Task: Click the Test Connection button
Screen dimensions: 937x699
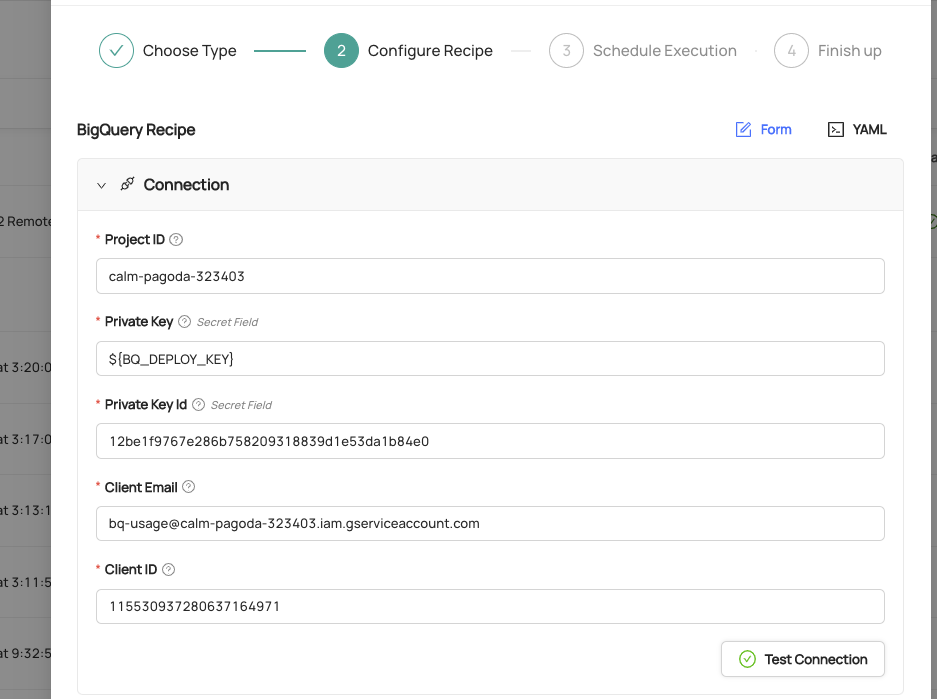Action: tap(802, 659)
